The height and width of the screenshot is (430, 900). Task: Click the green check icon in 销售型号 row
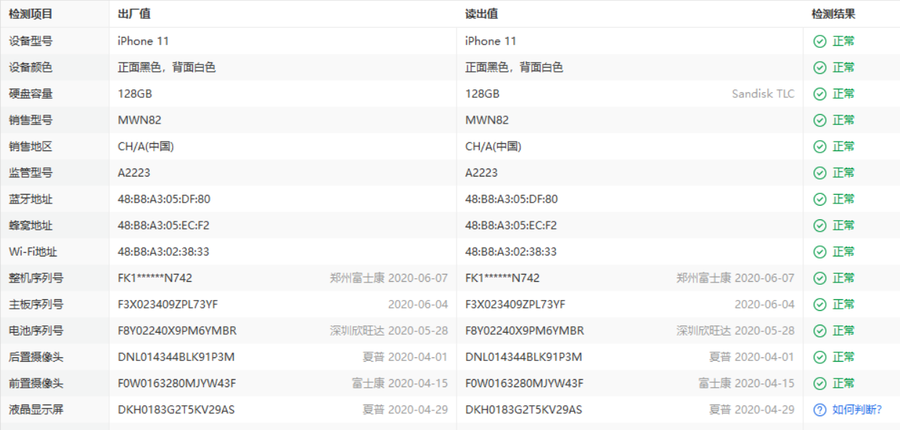click(x=820, y=121)
